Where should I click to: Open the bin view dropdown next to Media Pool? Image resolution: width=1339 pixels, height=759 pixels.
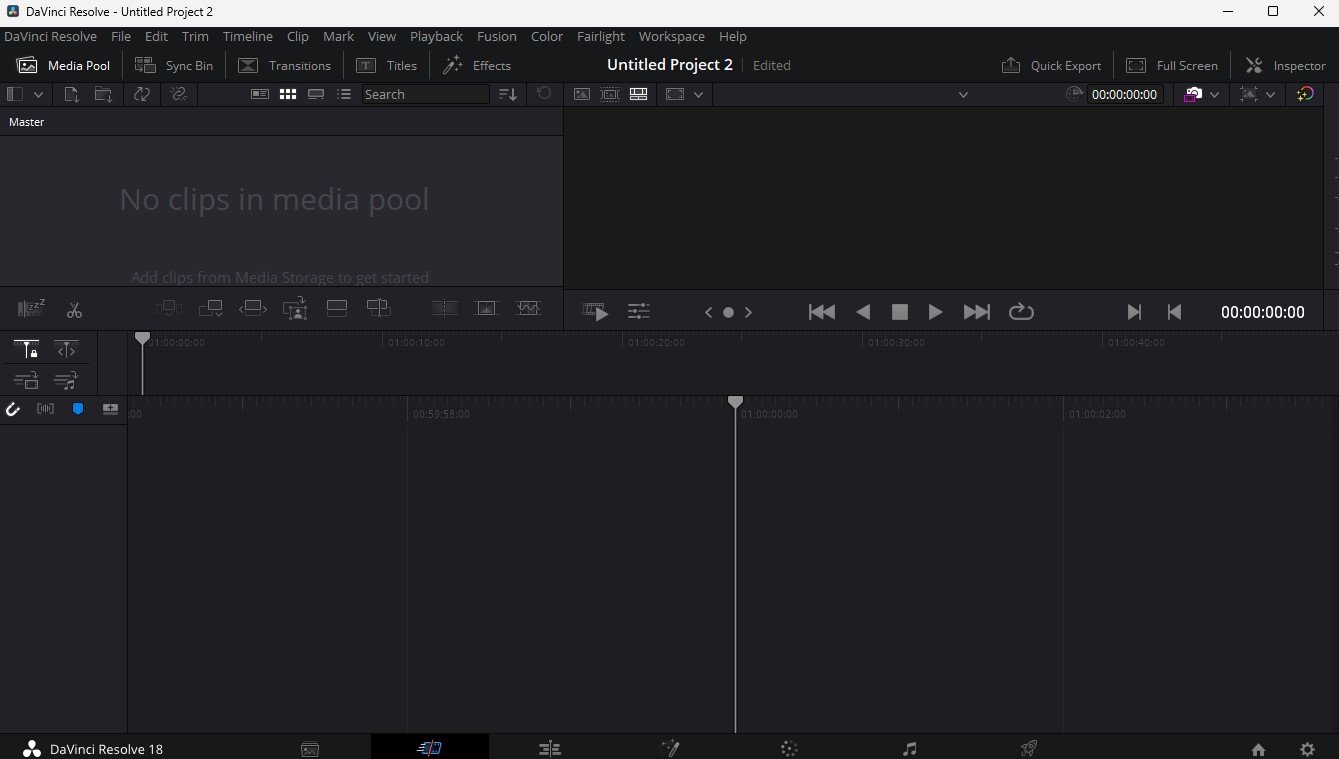(38, 94)
